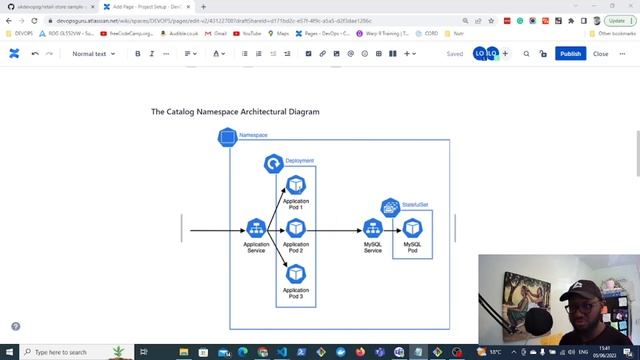The image size is (640, 360).
Task: Open the Windows Start menu
Action: click(9, 352)
